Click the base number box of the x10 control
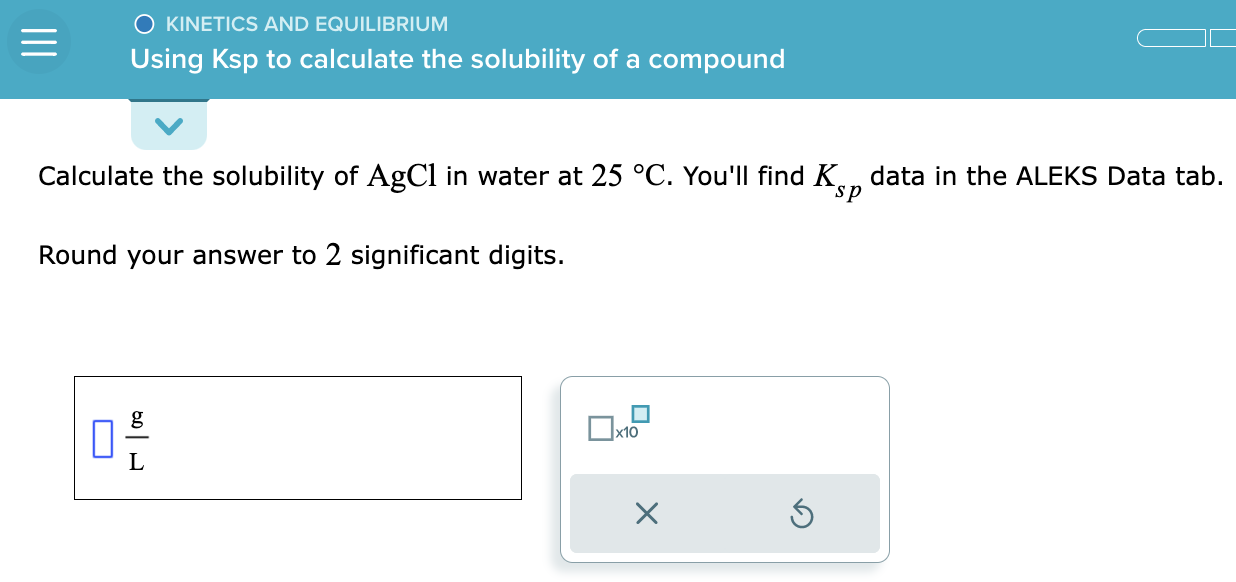The height and width of the screenshot is (582, 1236). (600, 428)
